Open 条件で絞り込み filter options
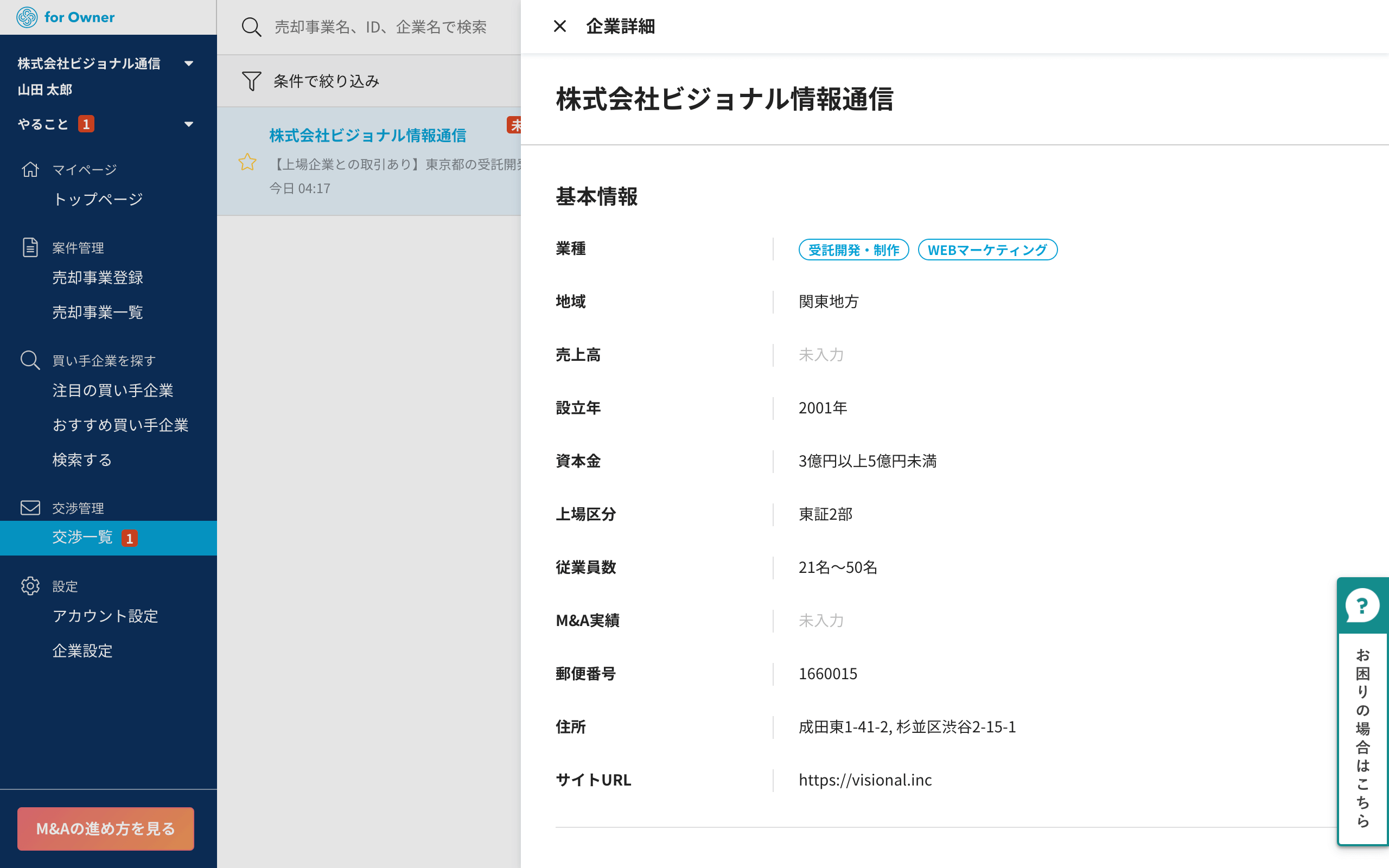1389x868 pixels. (x=326, y=81)
